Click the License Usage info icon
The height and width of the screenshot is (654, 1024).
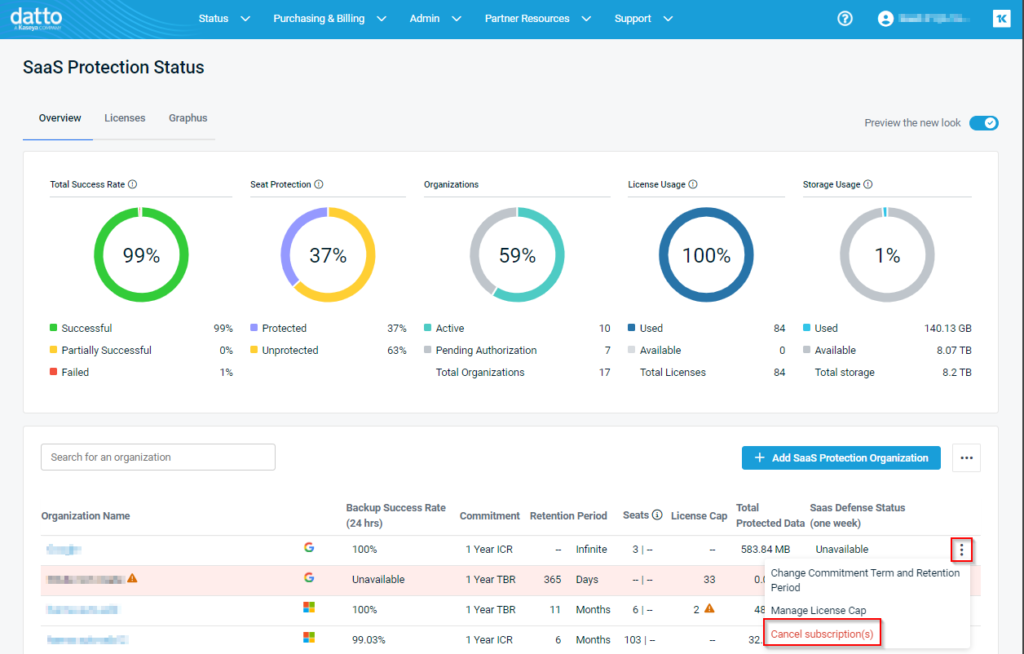click(x=693, y=185)
